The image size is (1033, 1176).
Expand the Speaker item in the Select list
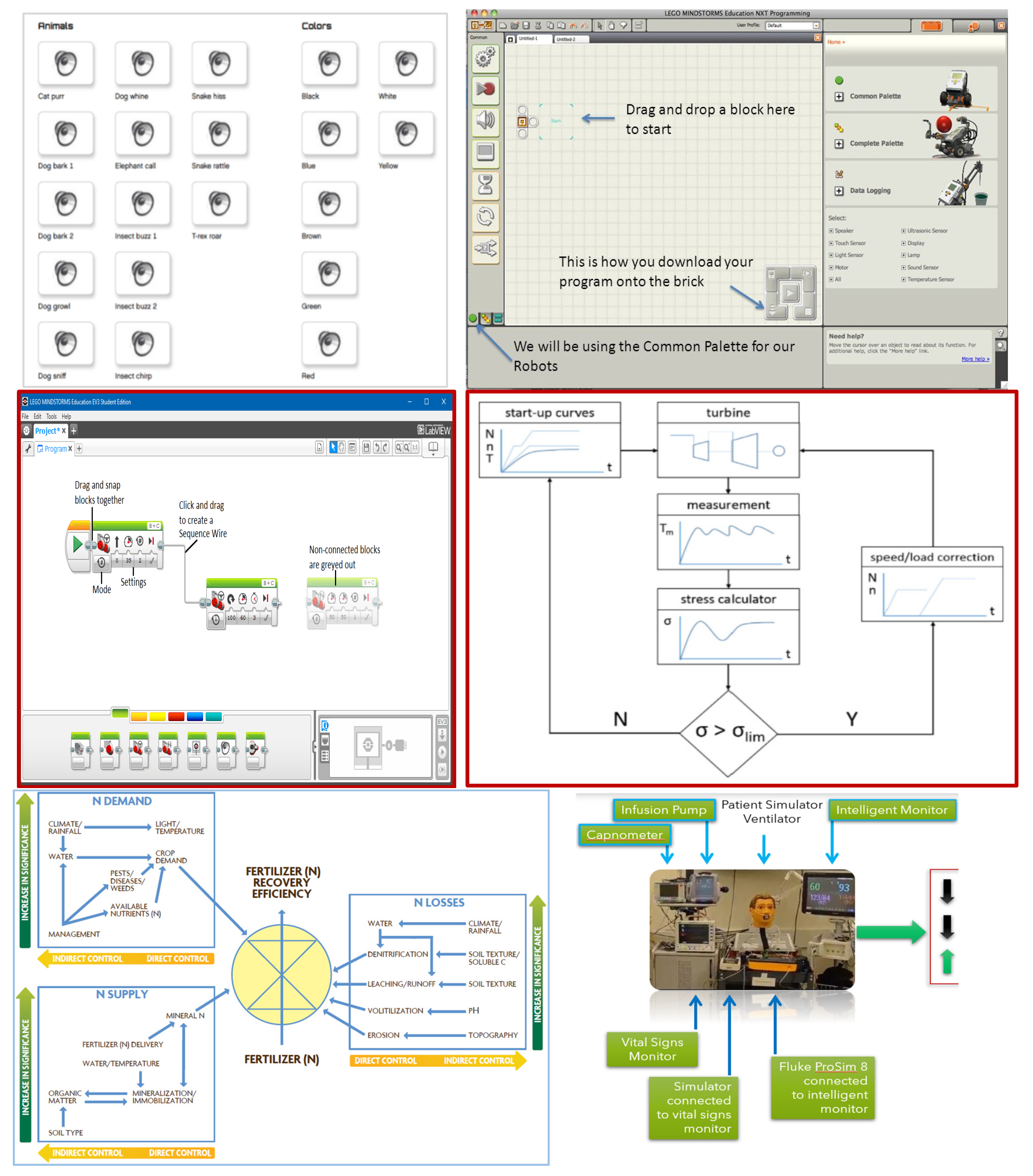pyautogui.click(x=832, y=231)
